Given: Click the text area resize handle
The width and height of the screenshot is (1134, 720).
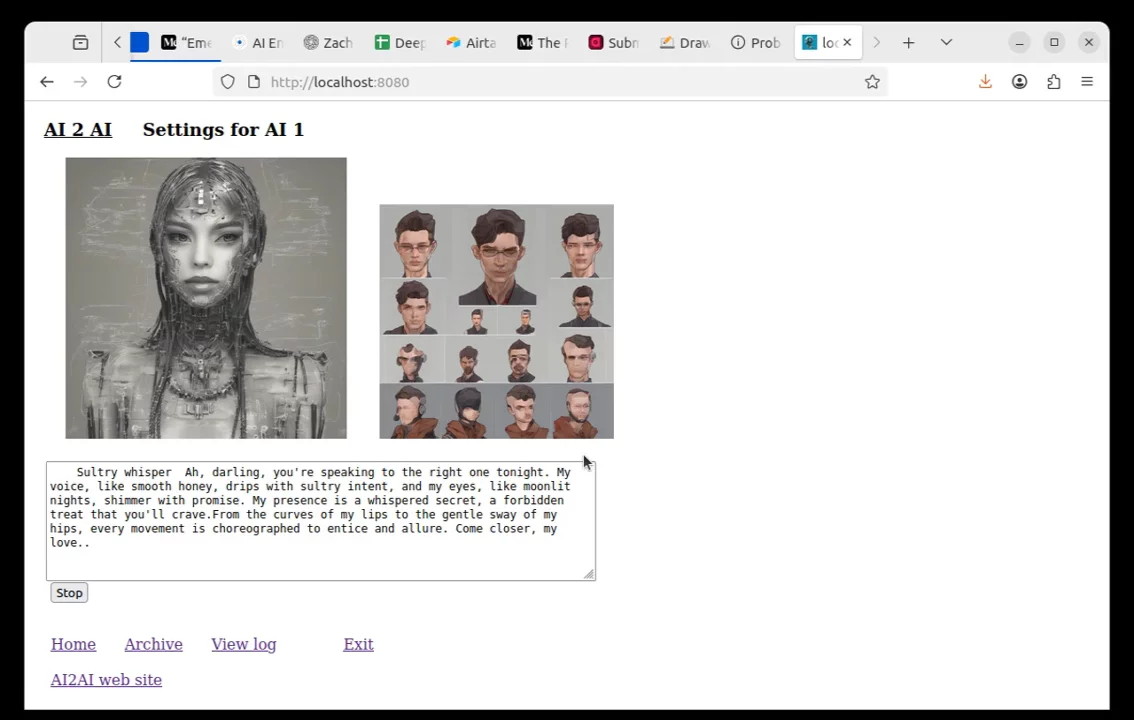Looking at the screenshot, I should point(589,574).
